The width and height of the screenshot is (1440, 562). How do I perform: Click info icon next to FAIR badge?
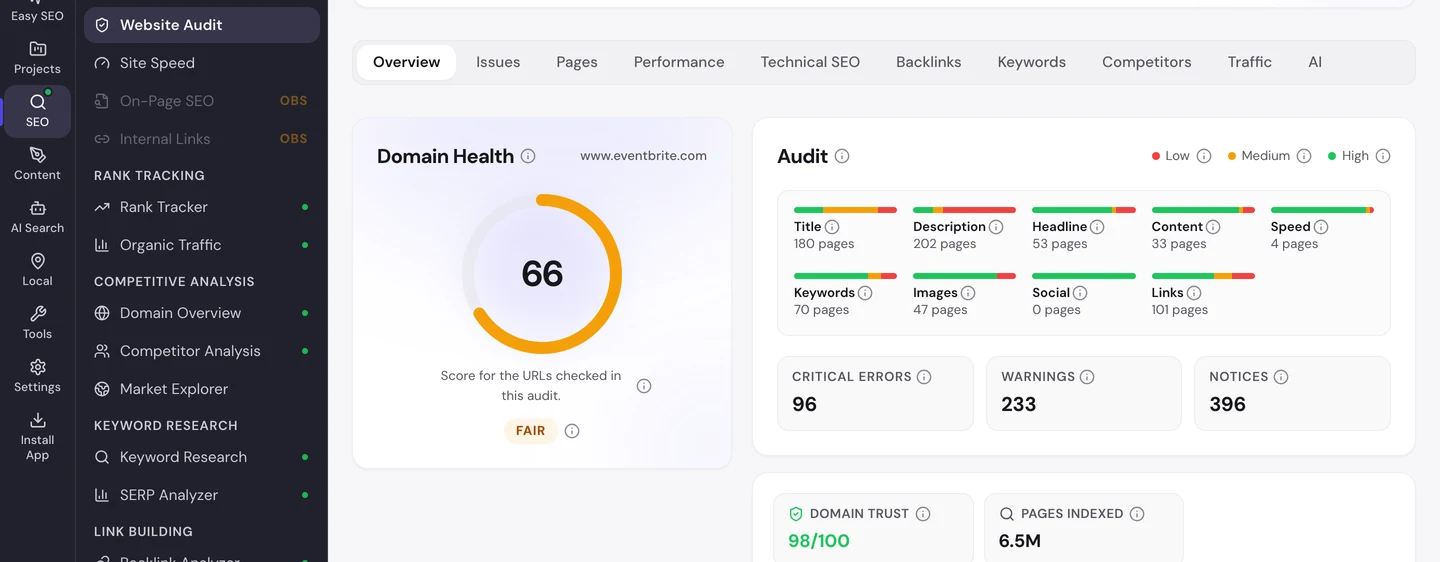(572, 431)
